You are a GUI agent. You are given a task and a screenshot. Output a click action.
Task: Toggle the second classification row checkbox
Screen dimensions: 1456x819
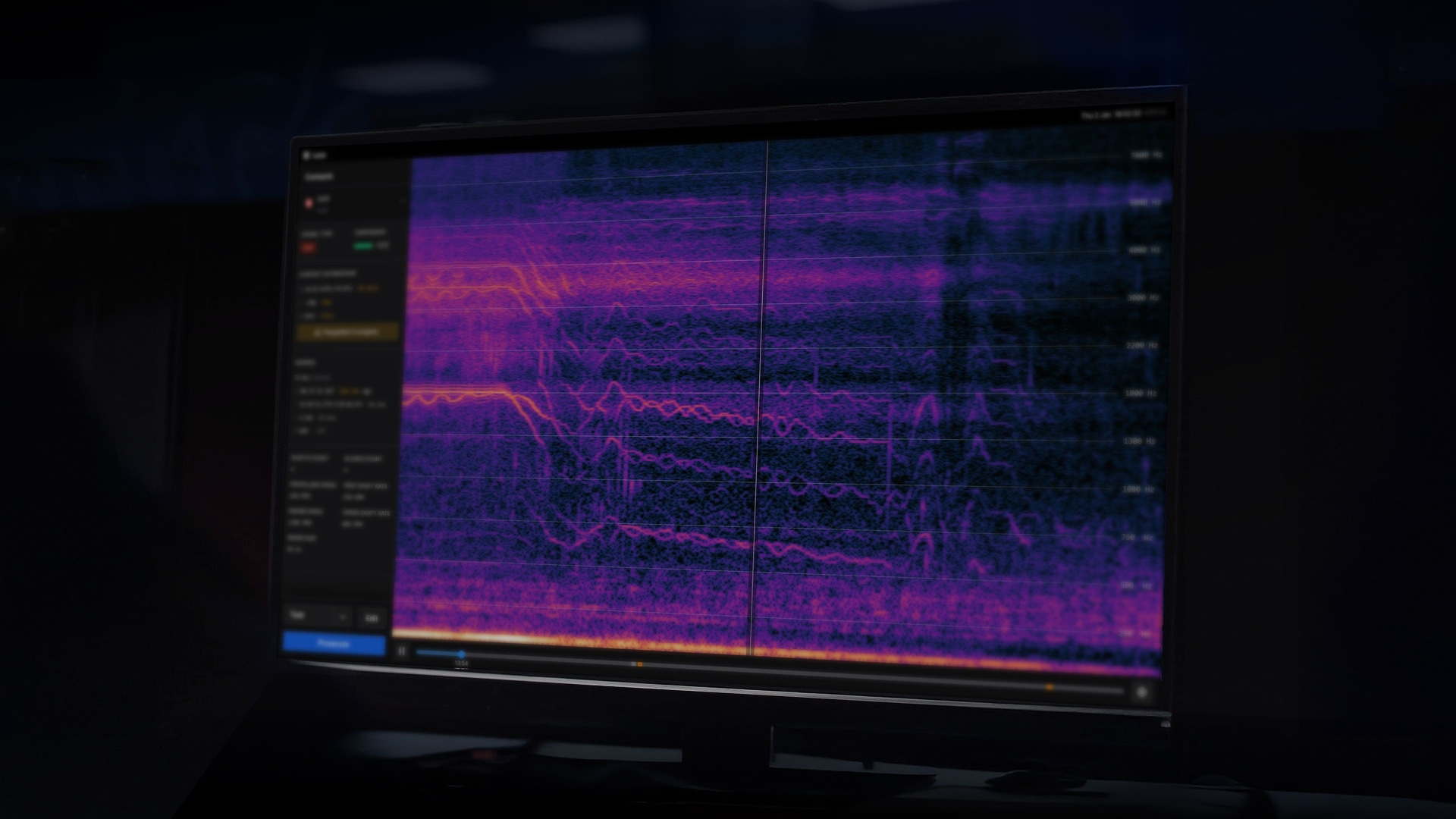click(x=302, y=303)
